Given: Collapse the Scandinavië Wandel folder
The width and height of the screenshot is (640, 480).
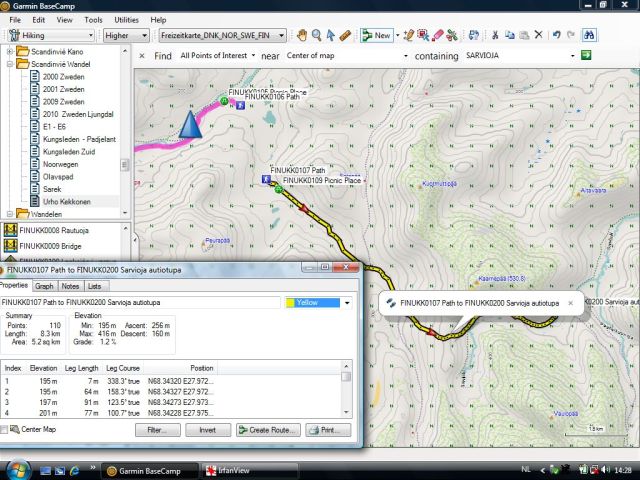Looking at the screenshot, I should point(9,64).
